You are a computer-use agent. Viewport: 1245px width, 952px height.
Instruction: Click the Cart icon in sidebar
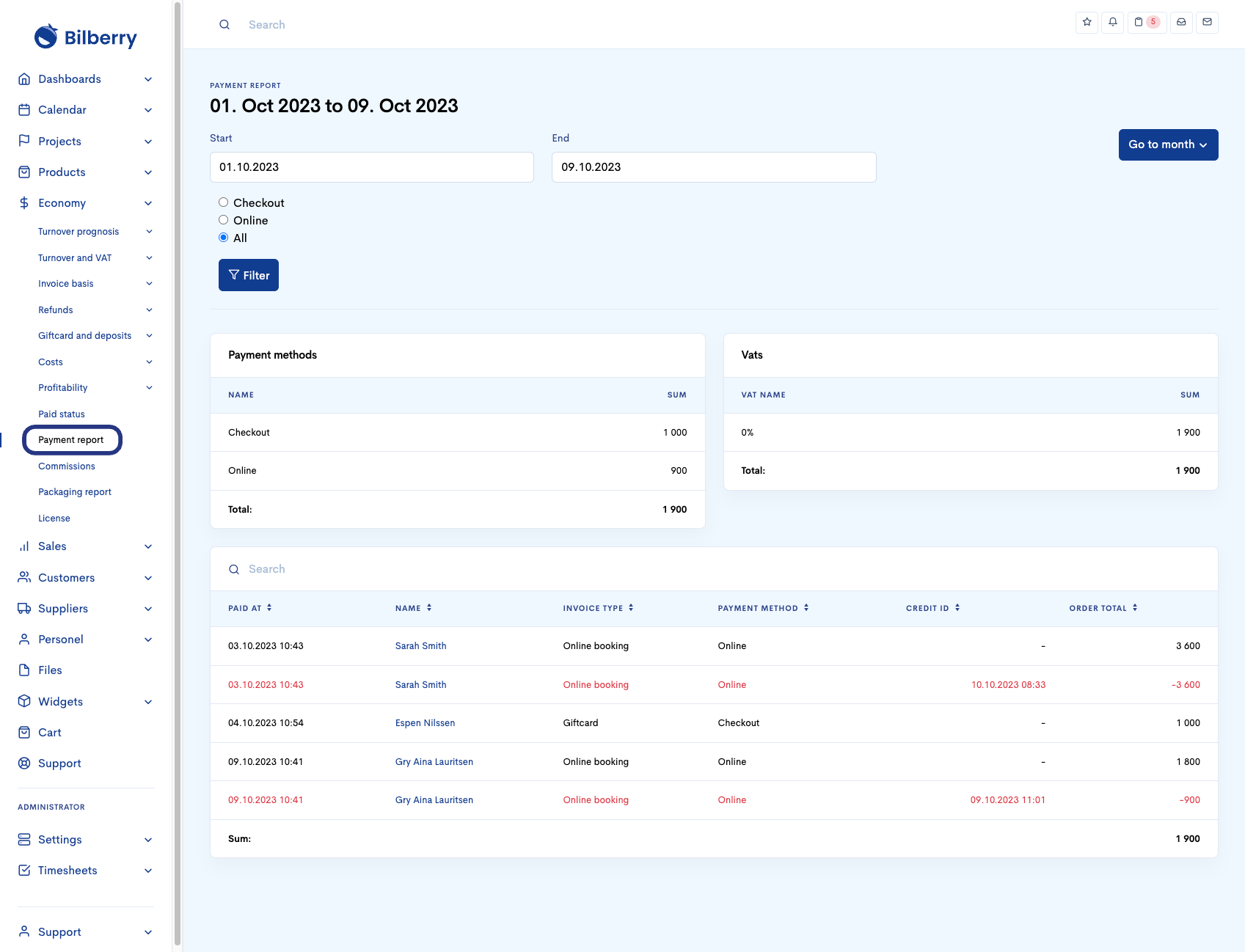click(x=24, y=732)
